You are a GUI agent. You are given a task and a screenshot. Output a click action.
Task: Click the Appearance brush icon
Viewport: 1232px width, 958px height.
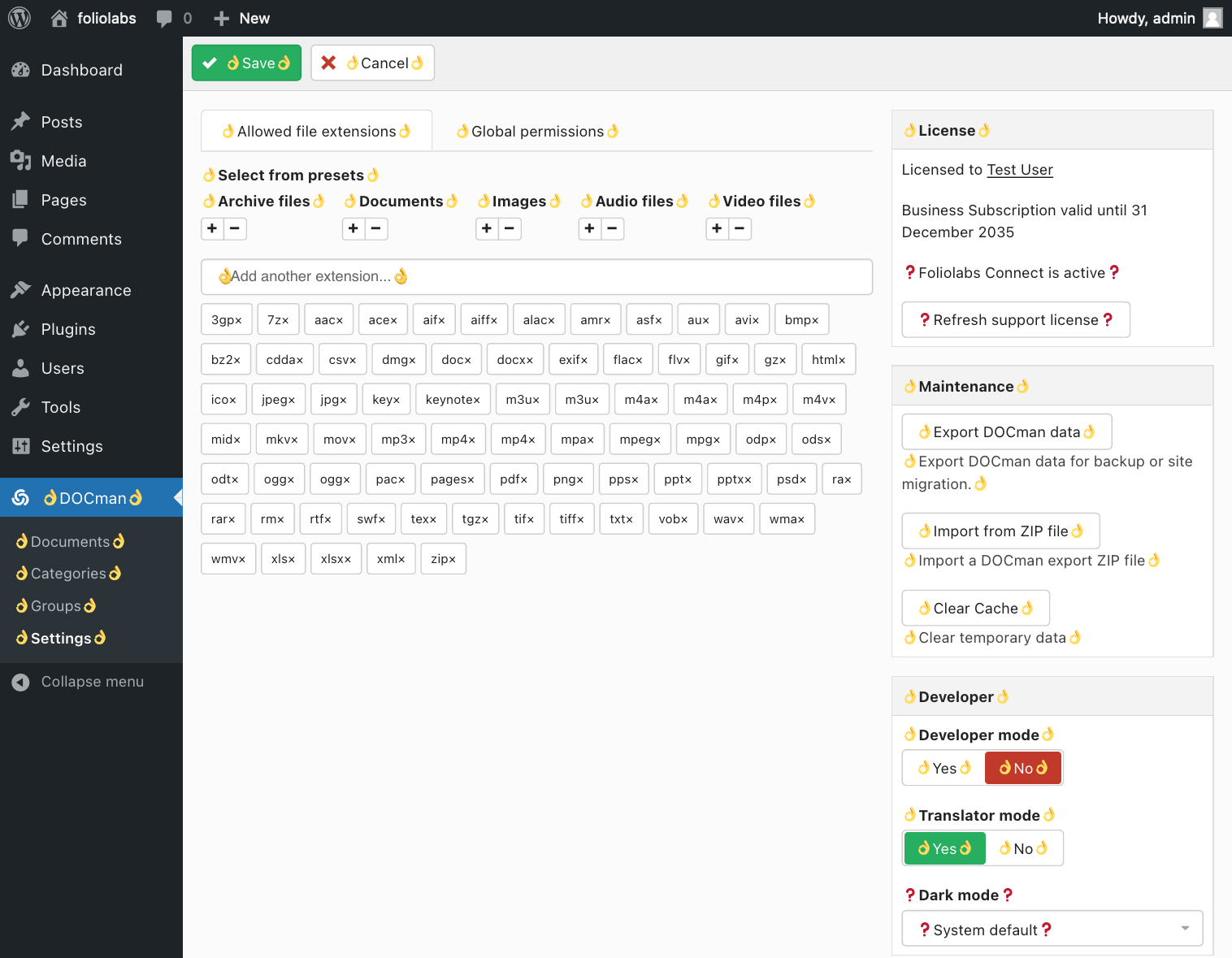21,290
